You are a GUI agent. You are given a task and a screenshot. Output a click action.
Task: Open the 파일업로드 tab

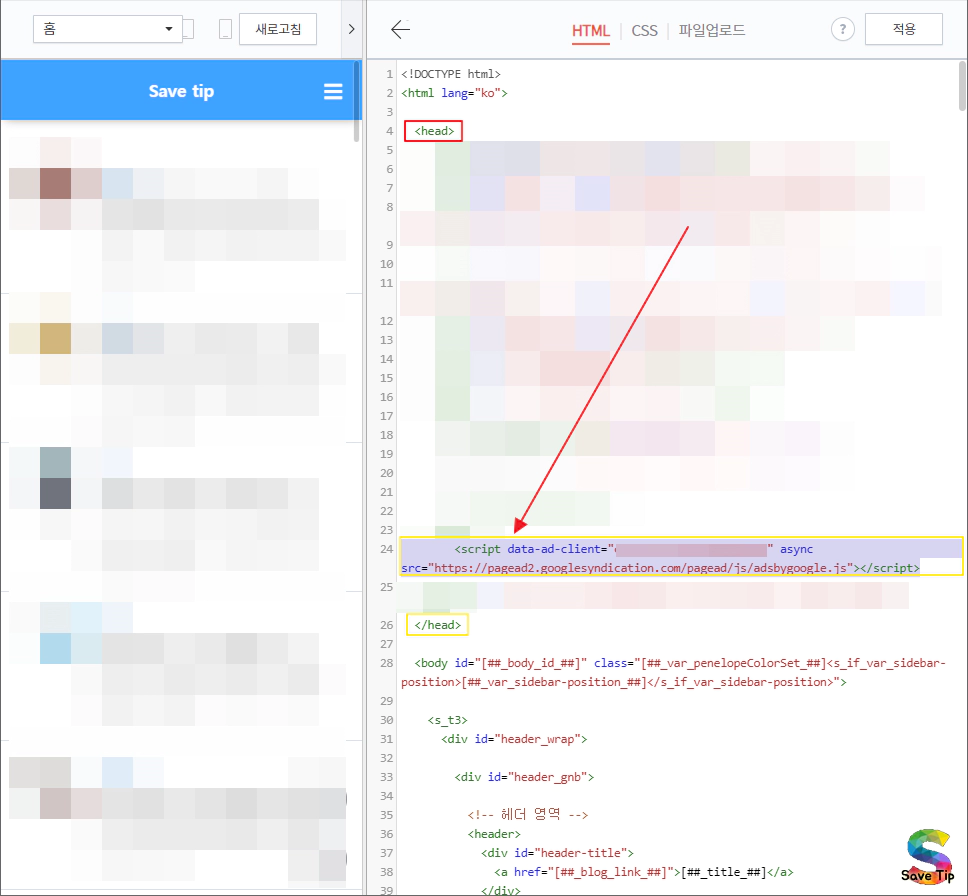(x=712, y=30)
